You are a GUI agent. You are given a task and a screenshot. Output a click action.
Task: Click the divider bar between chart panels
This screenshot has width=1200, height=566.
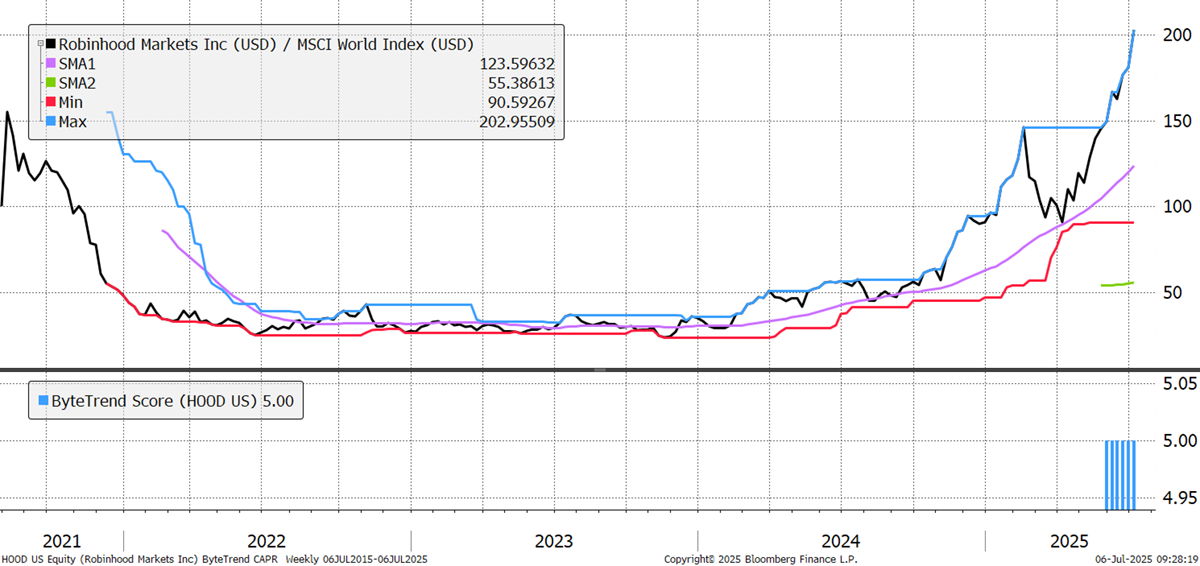[x=600, y=371]
